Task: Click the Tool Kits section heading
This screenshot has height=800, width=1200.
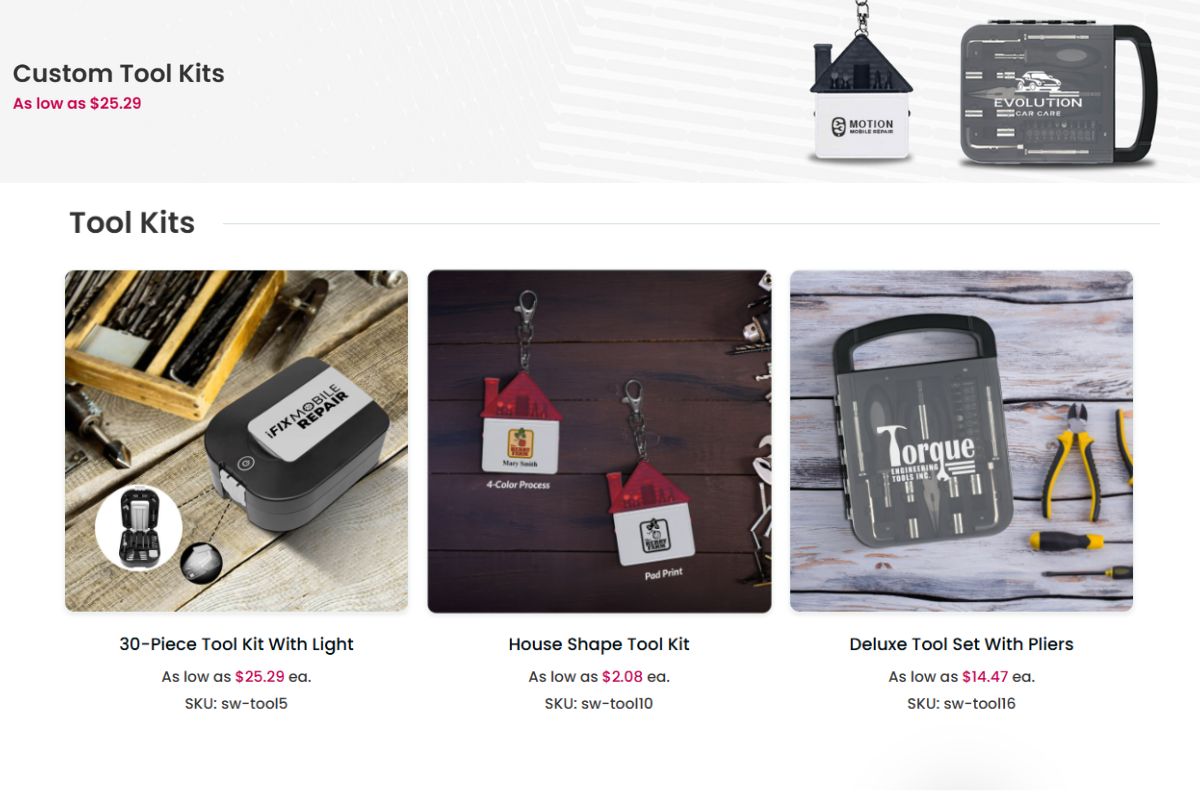Action: (x=132, y=222)
